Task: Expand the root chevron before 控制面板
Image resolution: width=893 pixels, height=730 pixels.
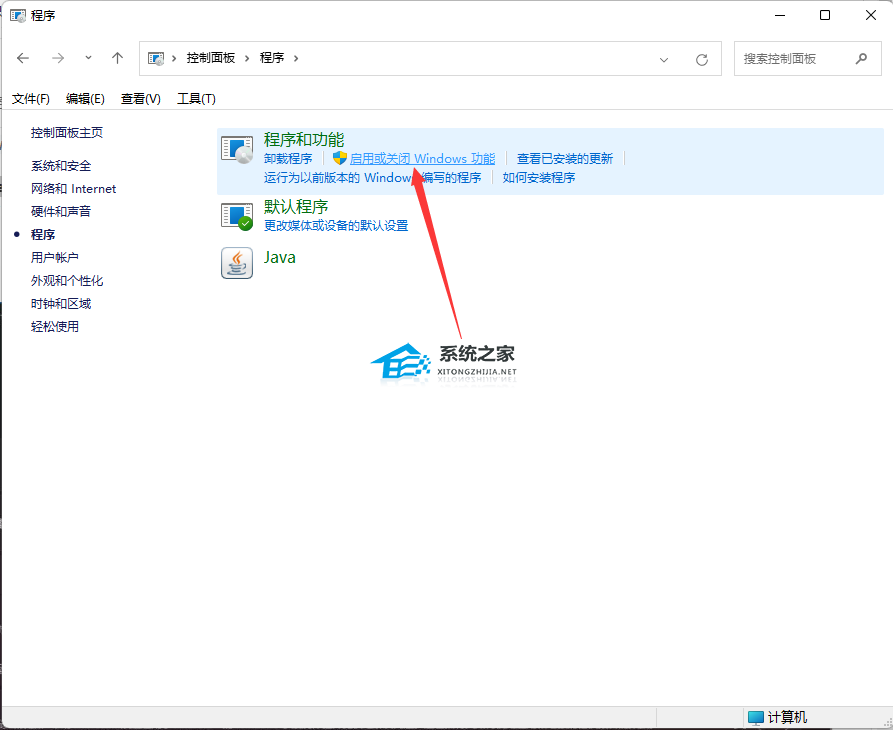Action: (x=174, y=58)
